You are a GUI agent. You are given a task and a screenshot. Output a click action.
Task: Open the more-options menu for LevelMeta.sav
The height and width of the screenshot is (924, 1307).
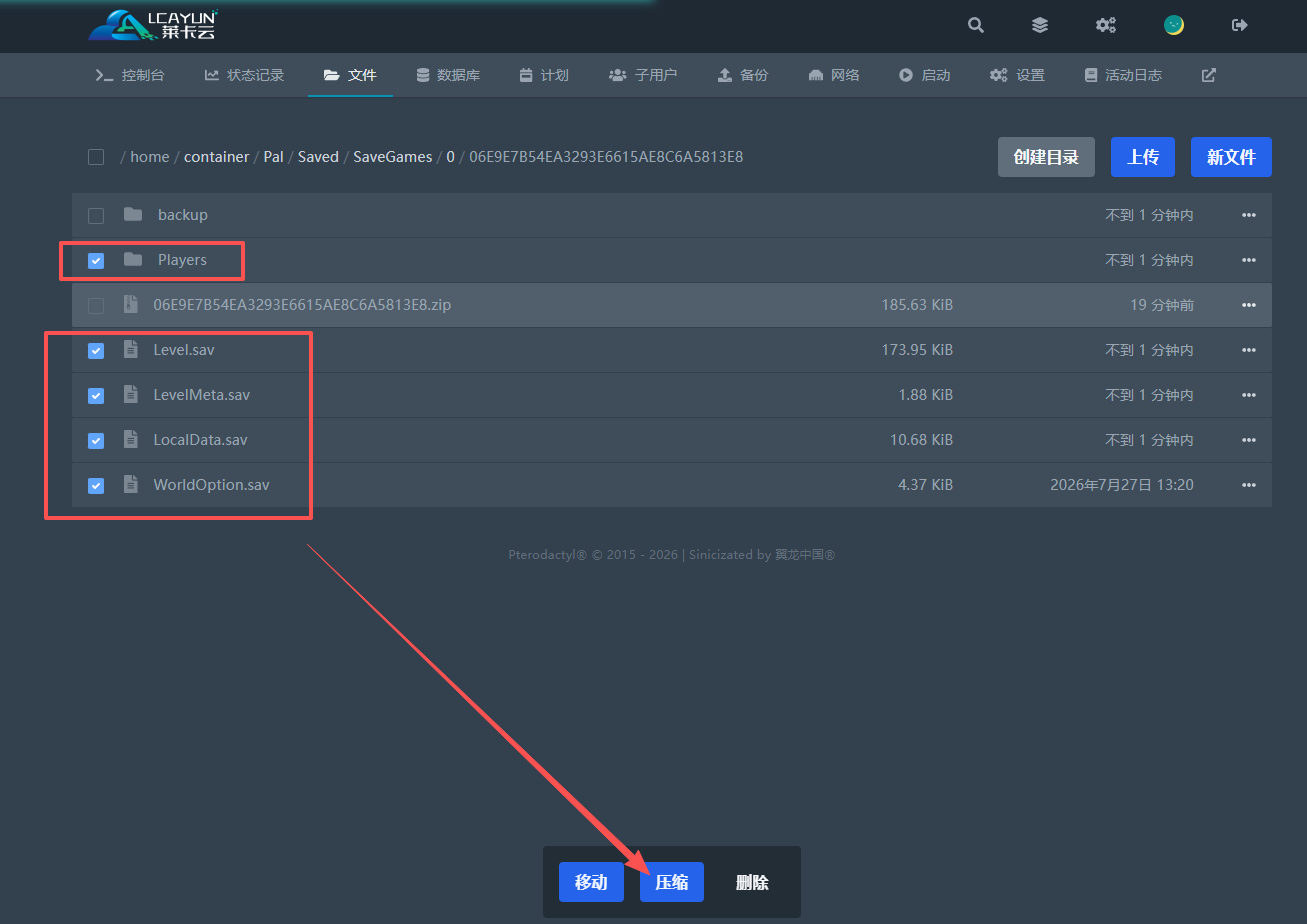click(x=1248, y=395)
